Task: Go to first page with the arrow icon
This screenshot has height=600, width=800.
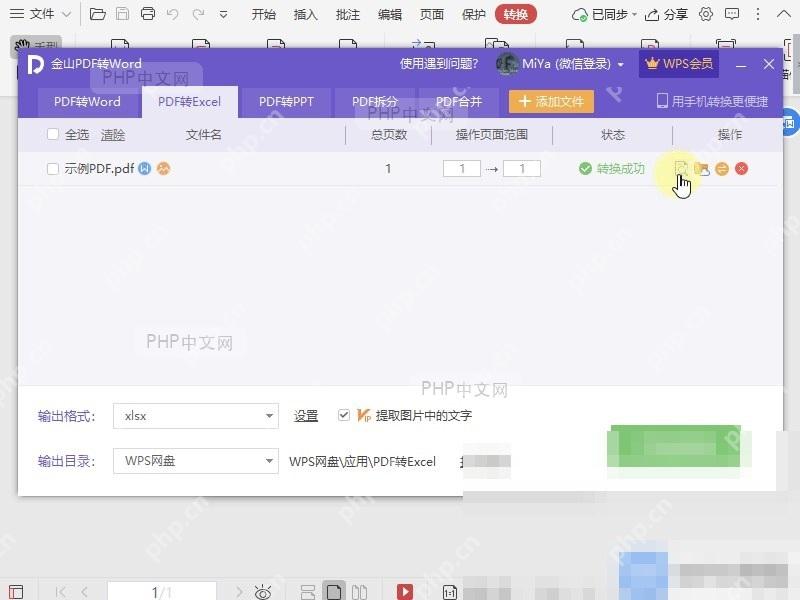Action: 60,592
